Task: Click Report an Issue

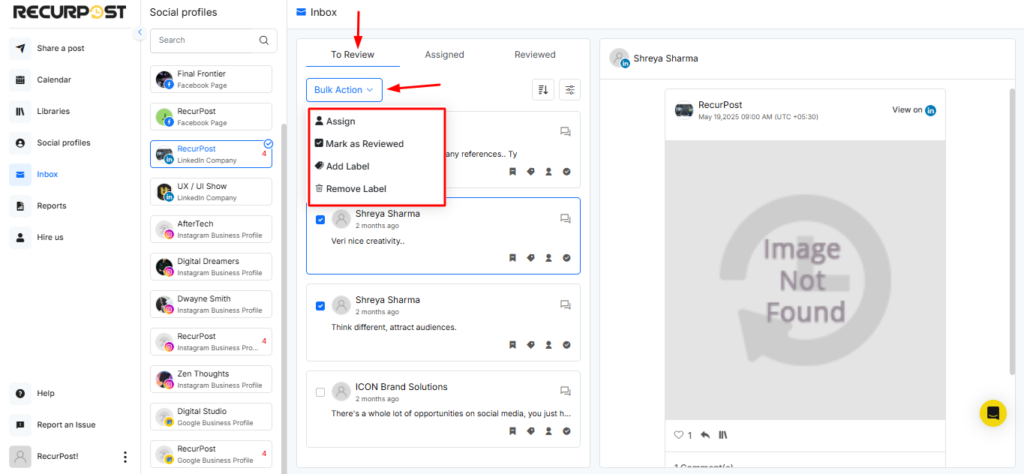Action: (x=66, y=424)
